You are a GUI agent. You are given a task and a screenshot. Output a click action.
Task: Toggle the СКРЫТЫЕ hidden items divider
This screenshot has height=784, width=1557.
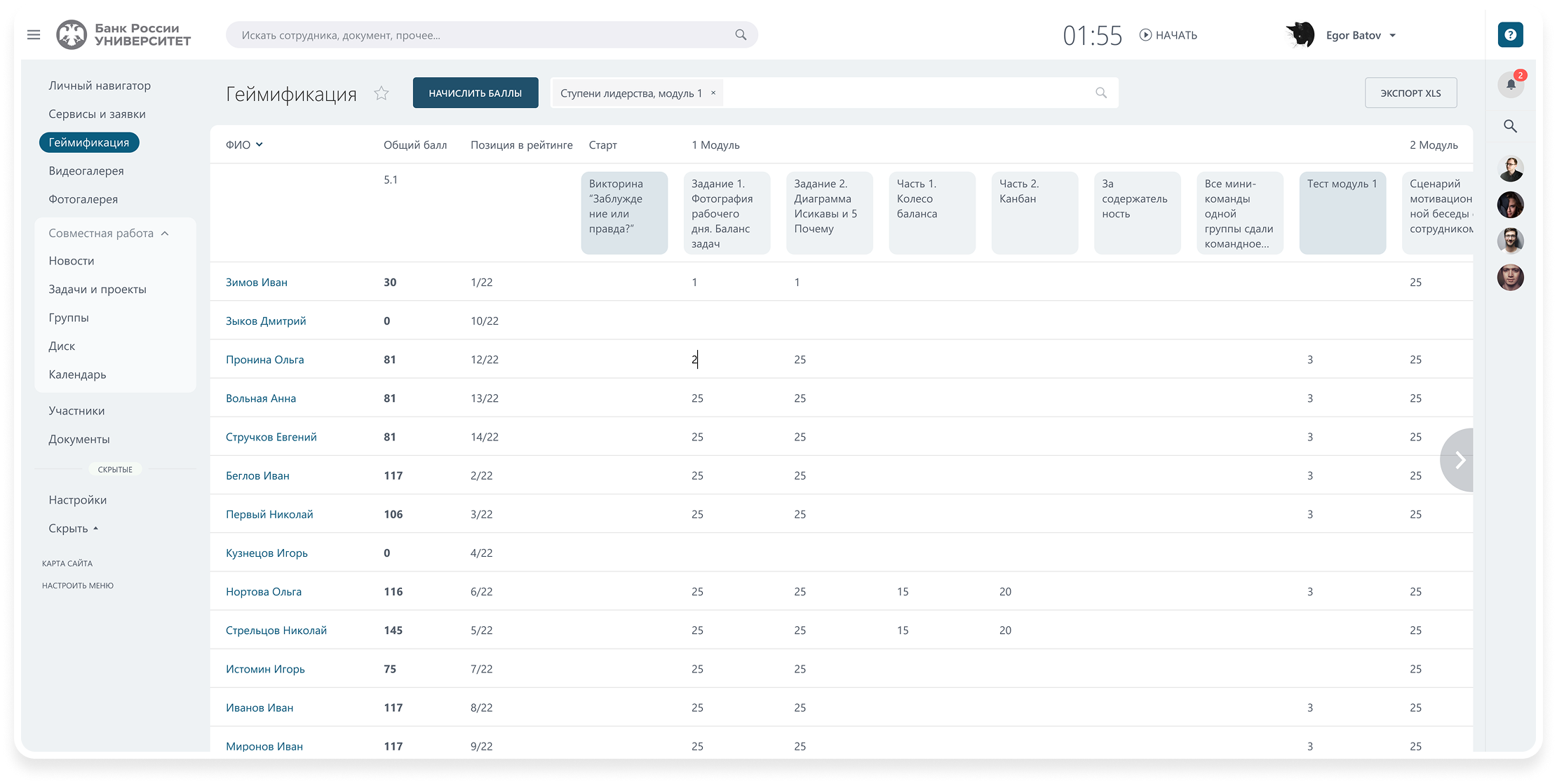(115, 470)
